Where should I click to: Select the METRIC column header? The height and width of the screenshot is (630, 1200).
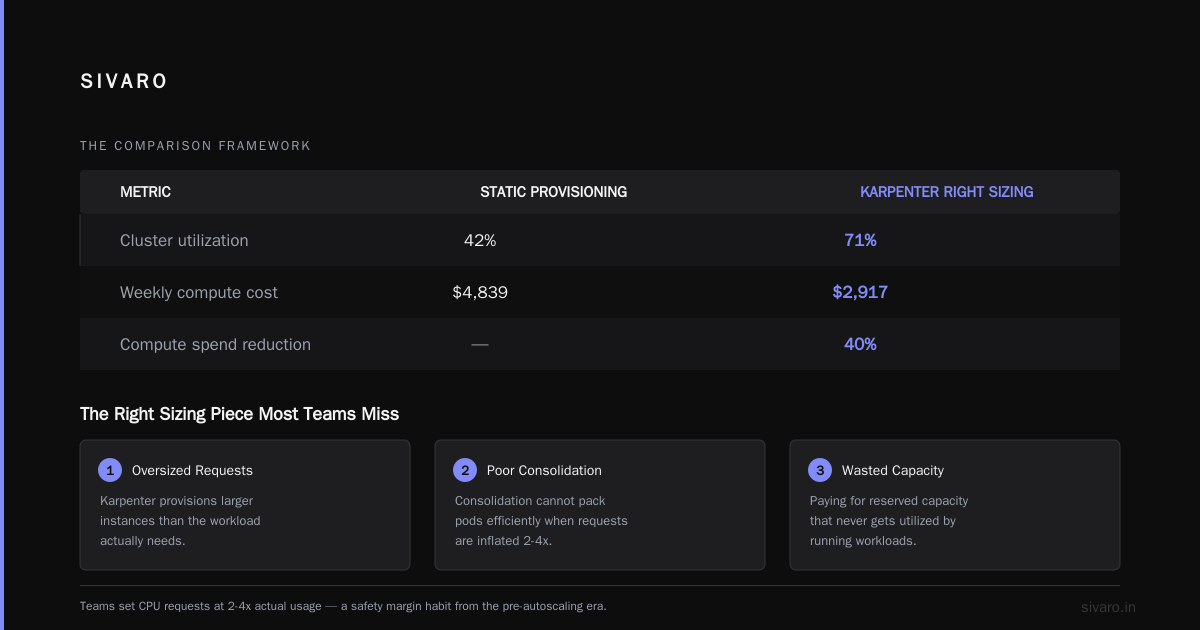[x=145, y=192]
